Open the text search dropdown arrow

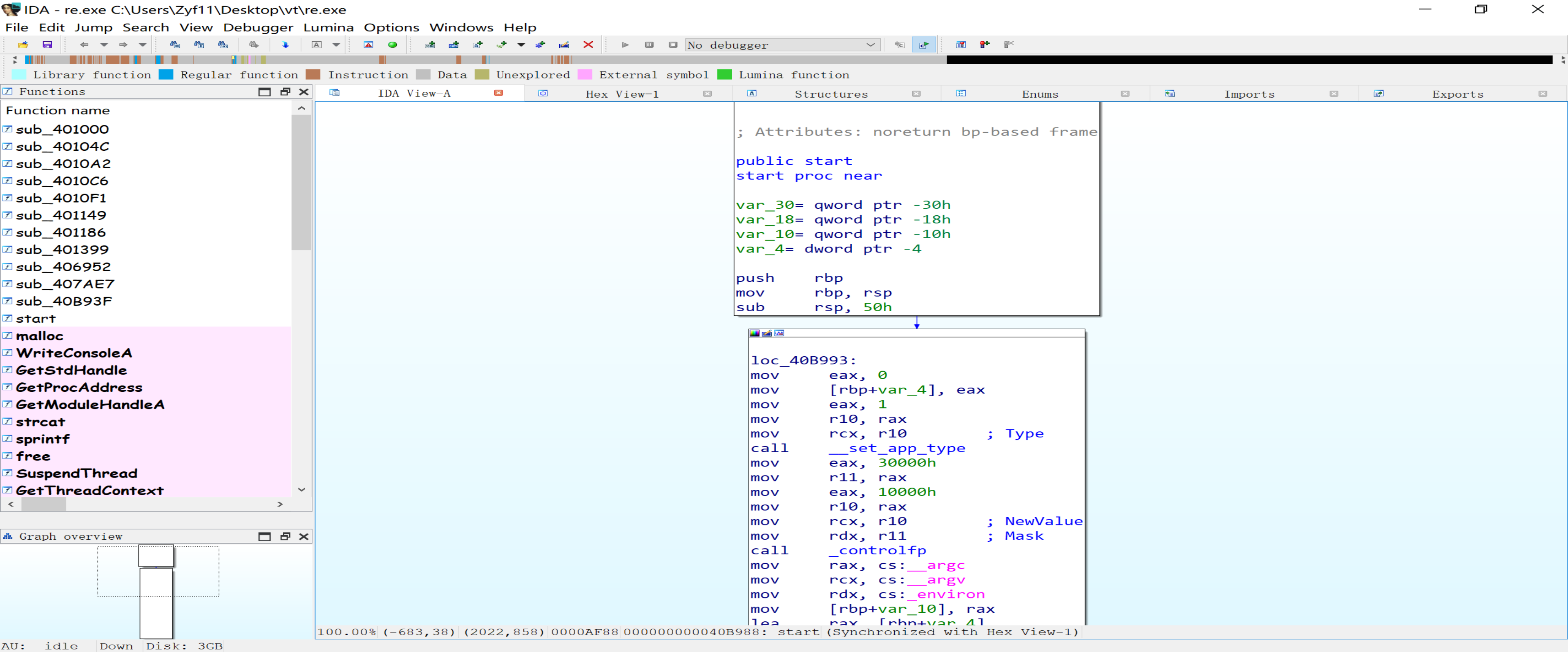tap(336, 45)
